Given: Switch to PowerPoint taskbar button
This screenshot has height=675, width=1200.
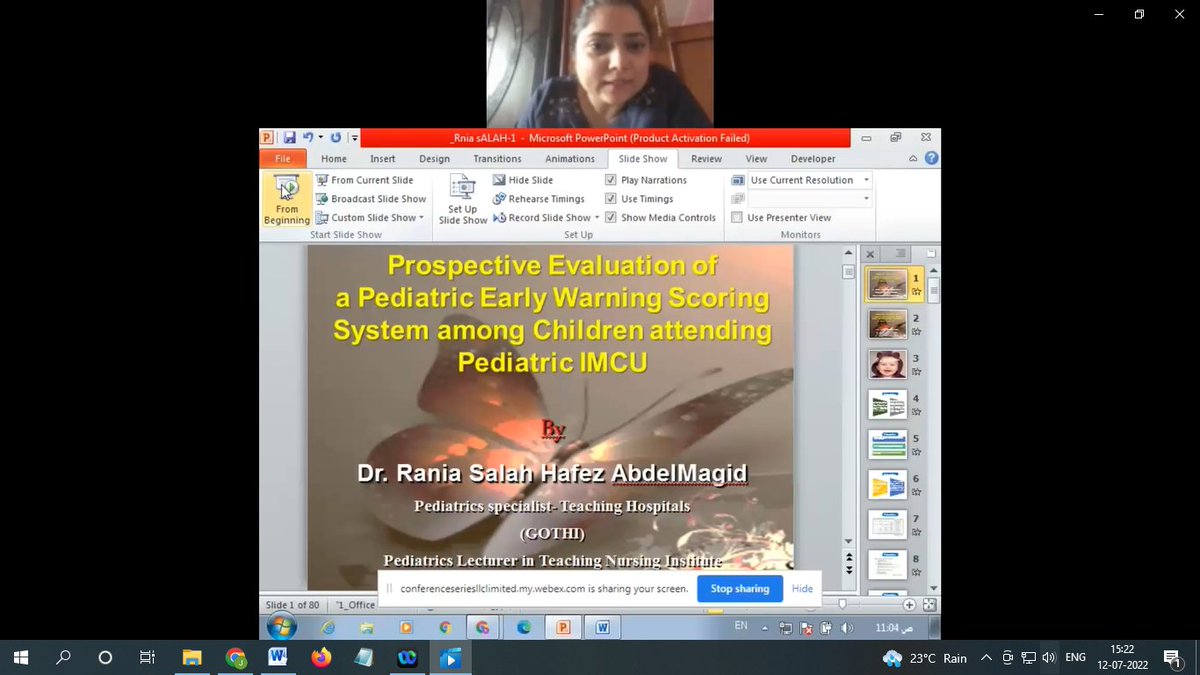Looking at the screenshot, I should click(563, 628).
